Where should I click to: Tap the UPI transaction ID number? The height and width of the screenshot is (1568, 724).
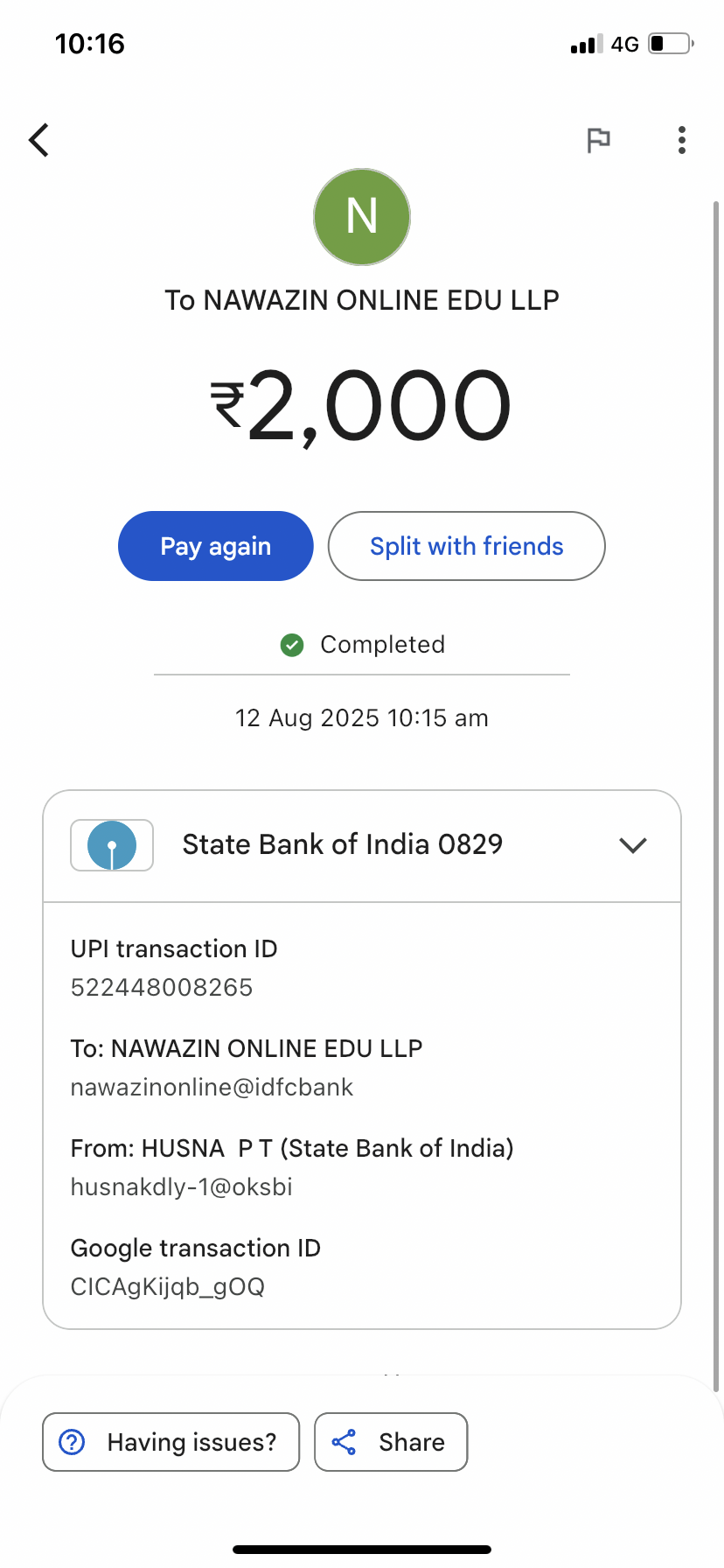click(x=162, y=988)
